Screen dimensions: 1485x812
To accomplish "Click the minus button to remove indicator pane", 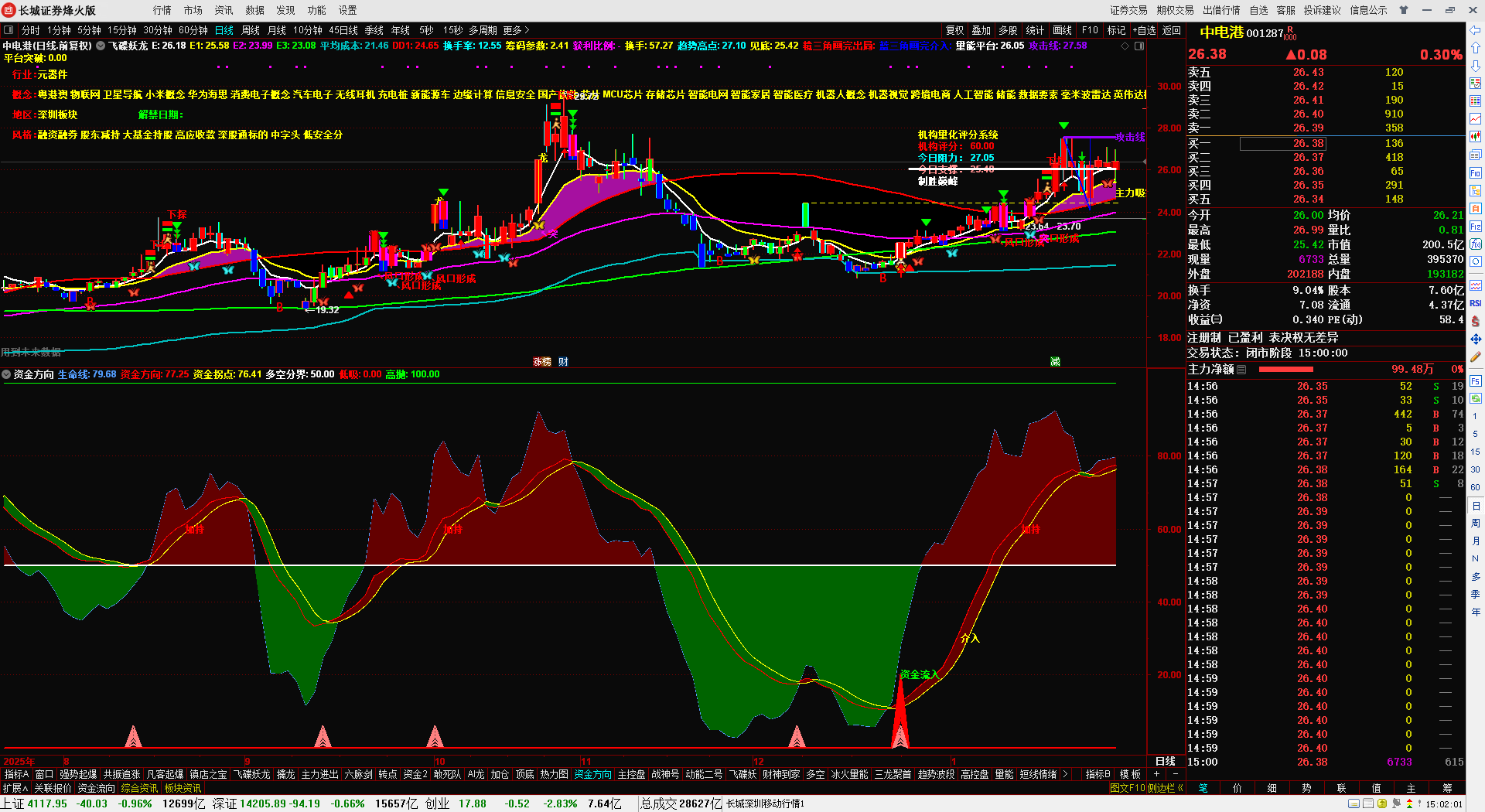I will click(1176, 774).
